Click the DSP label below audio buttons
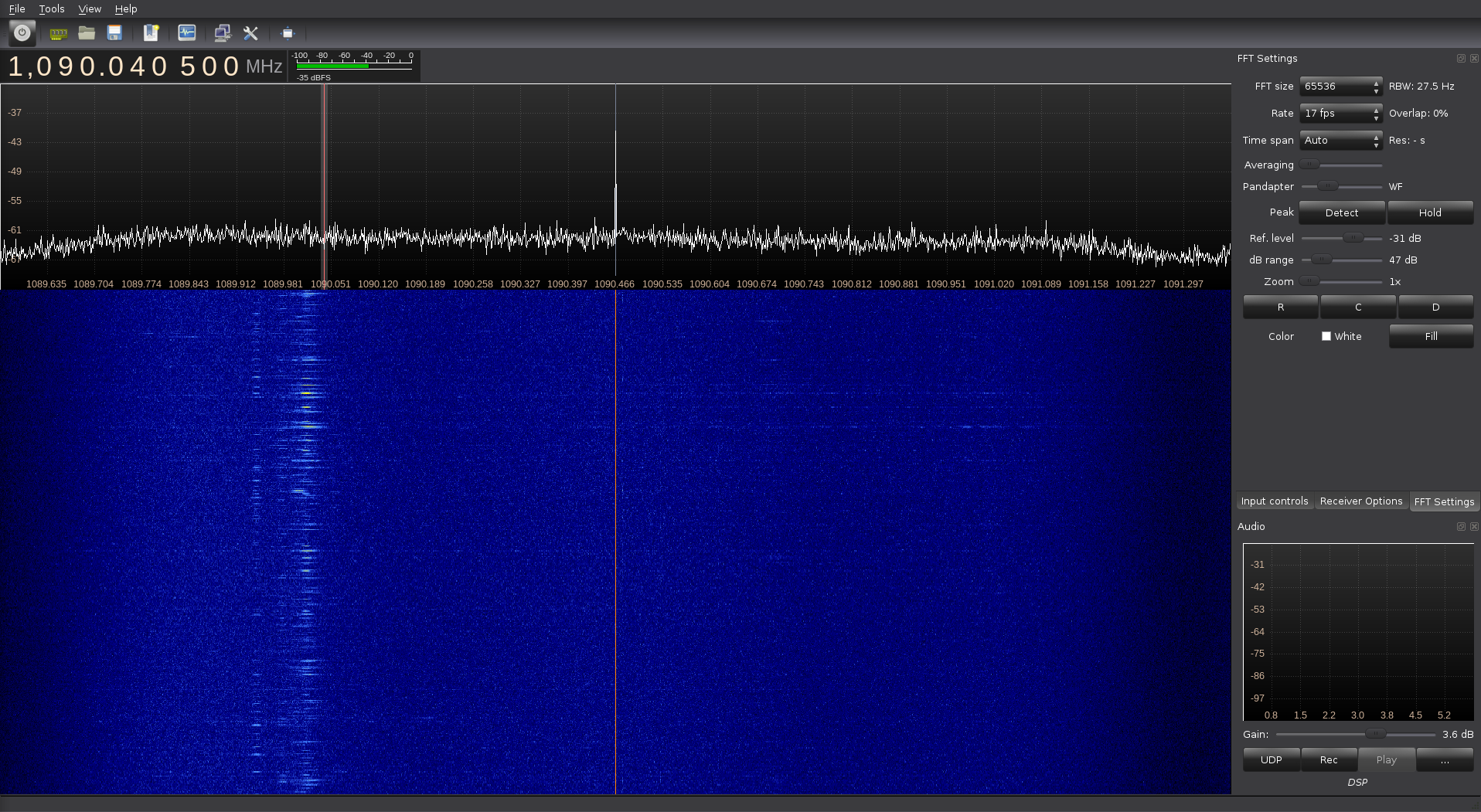 coord(1357,782)
